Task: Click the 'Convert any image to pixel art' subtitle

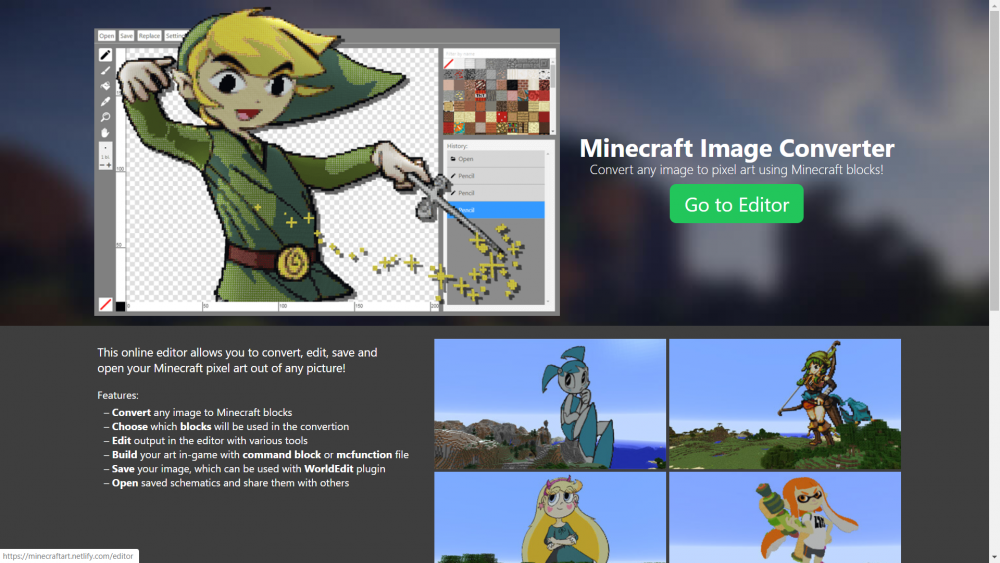Action: [736, 170]
